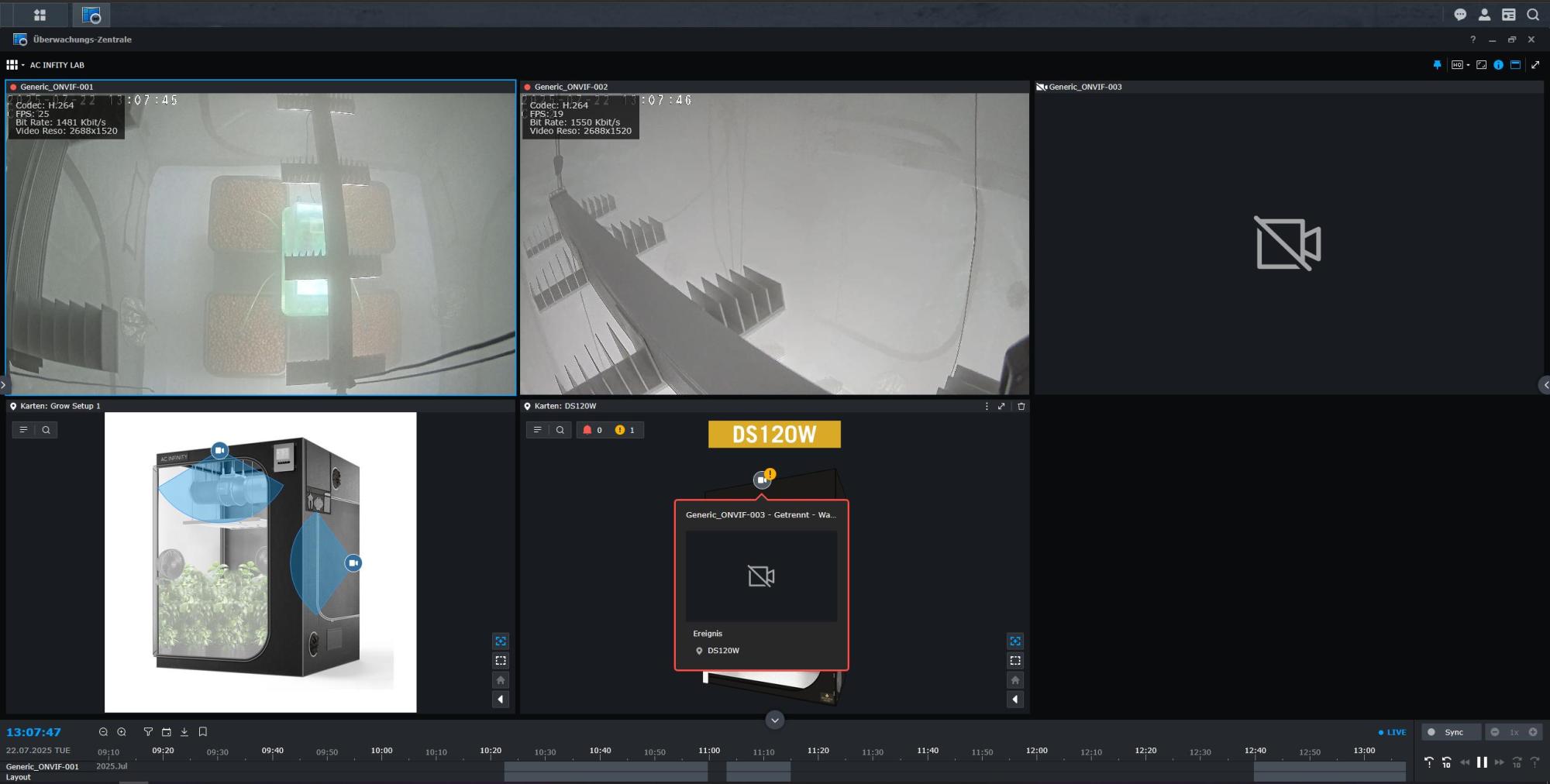Viewport: 1550px width, 784px height.
Task: Delete the DS120W map panel trash icon
Action: coord(1021,406)
